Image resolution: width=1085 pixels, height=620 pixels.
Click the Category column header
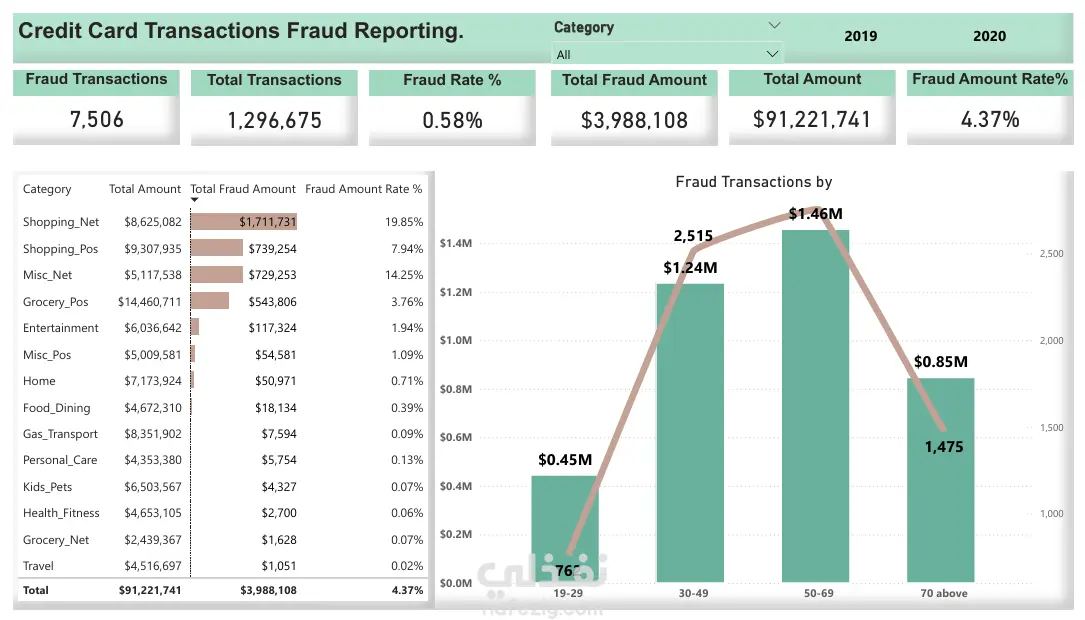(47, 189)
